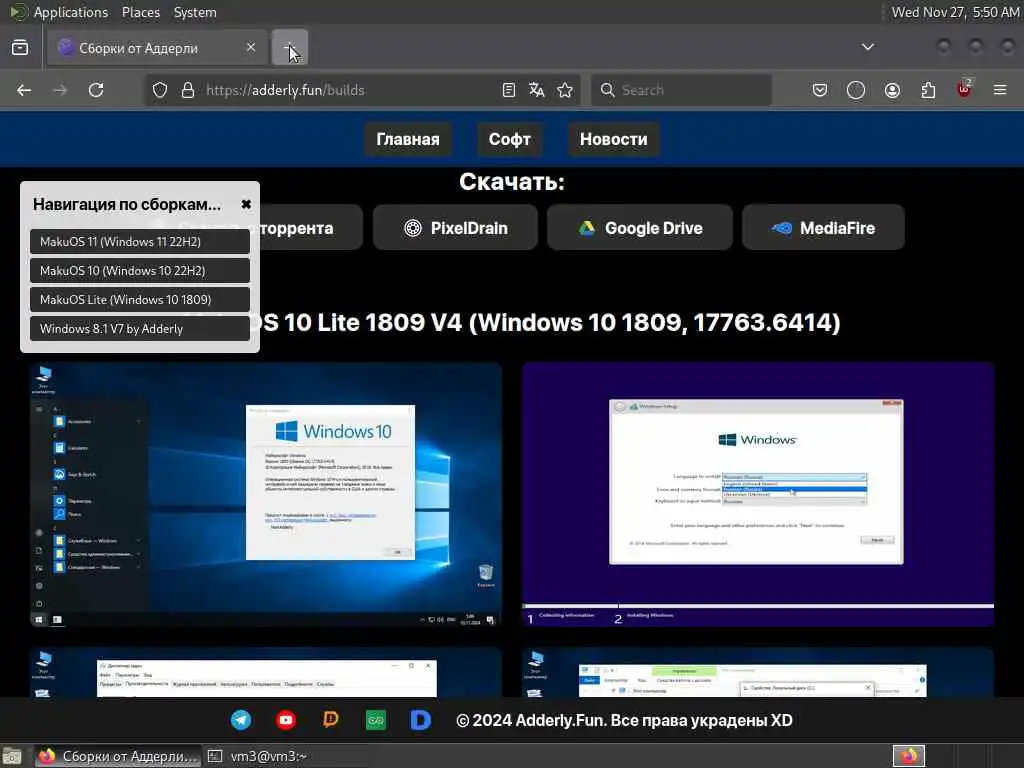Open Firefox account icon
The width and height of the screenshot is (1024, 768).
(892, 90)
